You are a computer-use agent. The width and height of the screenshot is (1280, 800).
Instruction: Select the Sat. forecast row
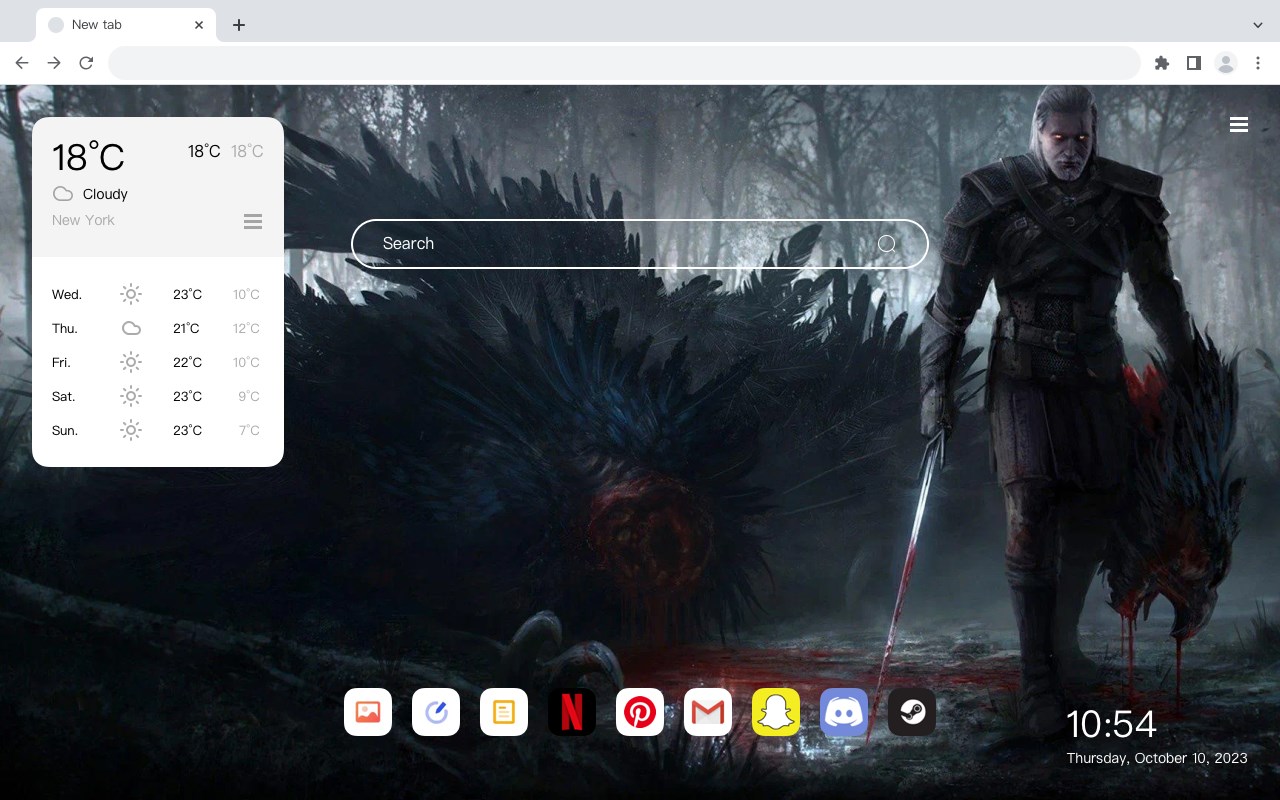[x=157, y=396]
